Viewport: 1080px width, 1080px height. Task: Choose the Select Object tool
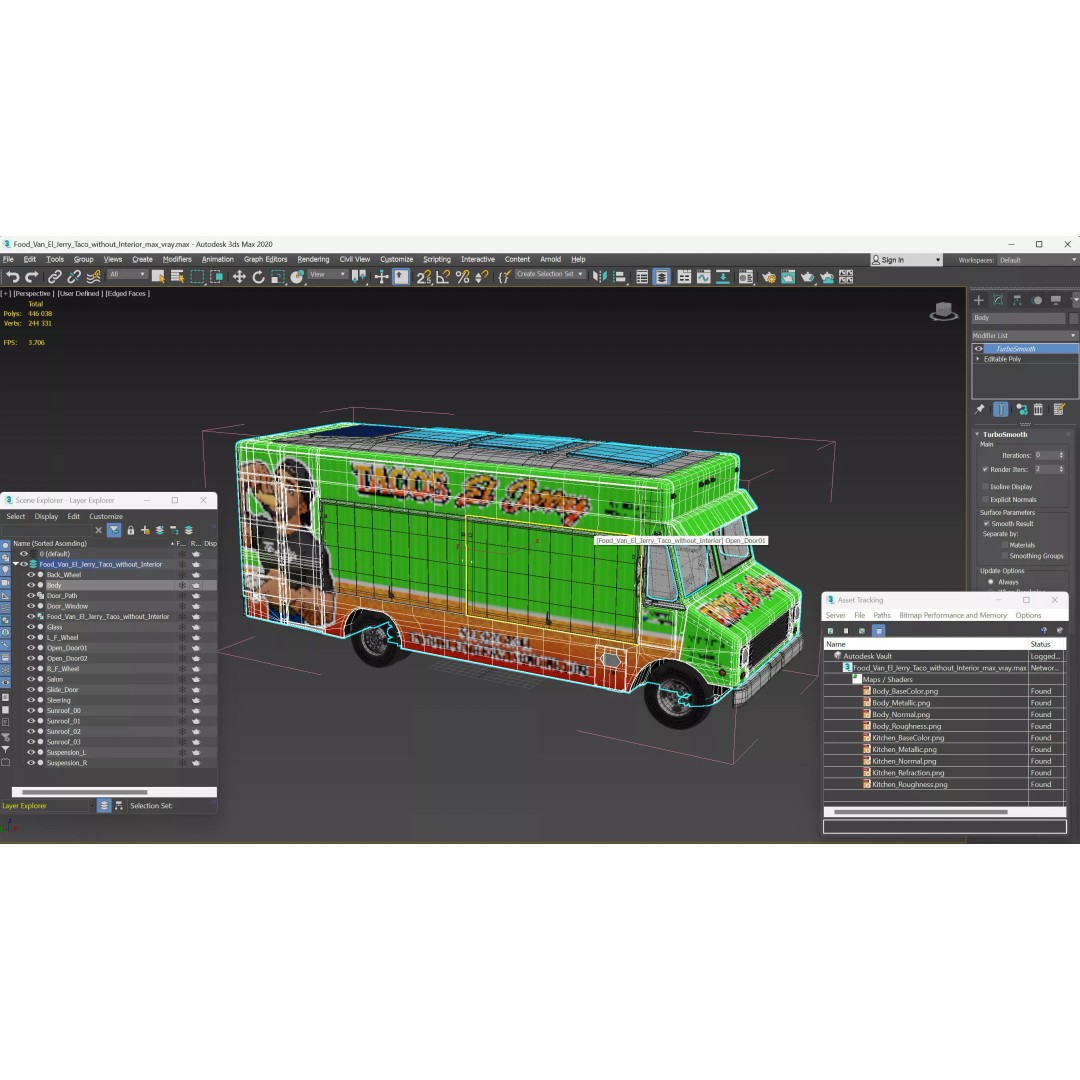point(158,277)
